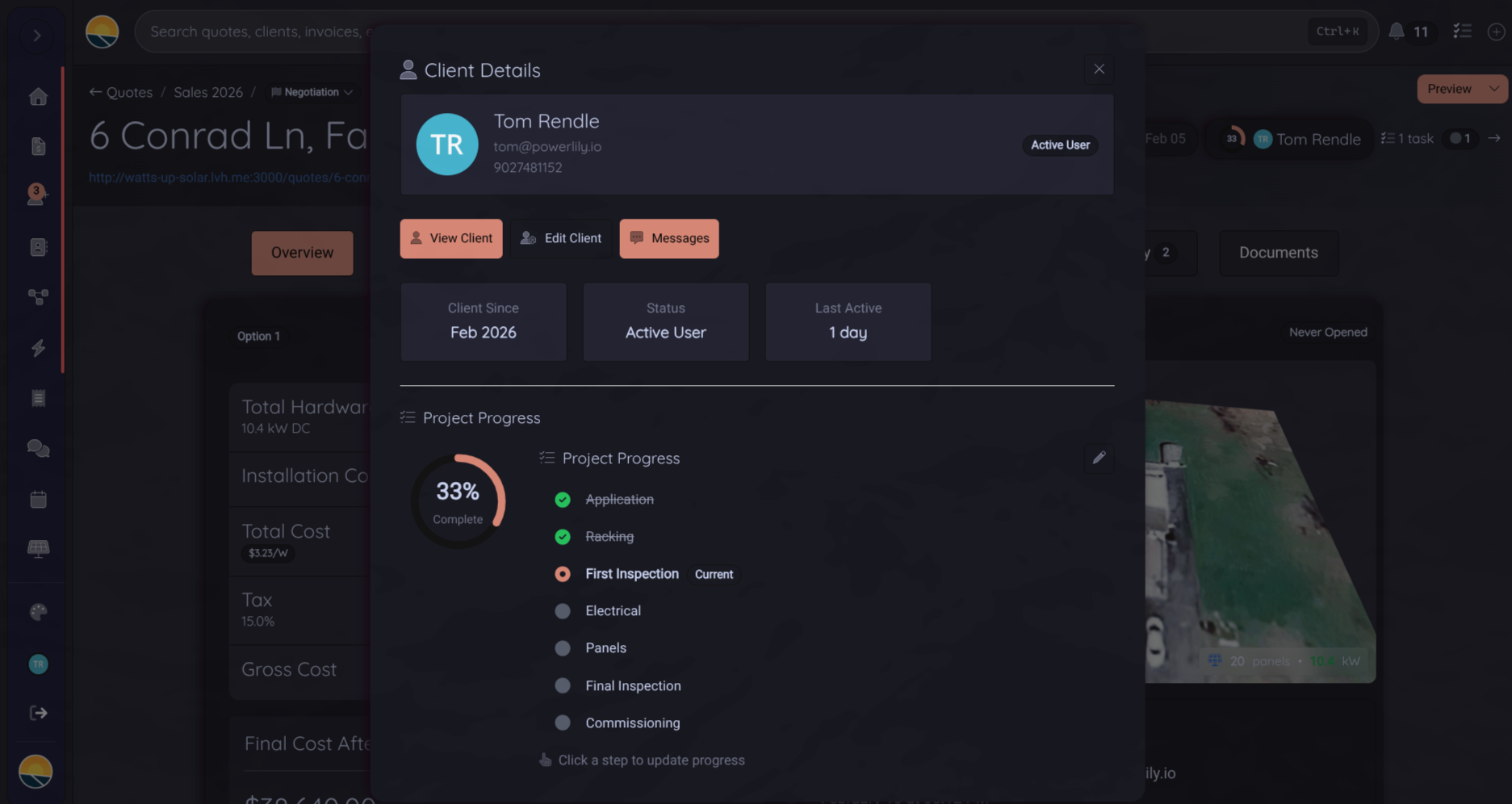Open the tasks checklist icon in top bar
This screenshot has height=804, width=1512.
tap(1462, 31)
